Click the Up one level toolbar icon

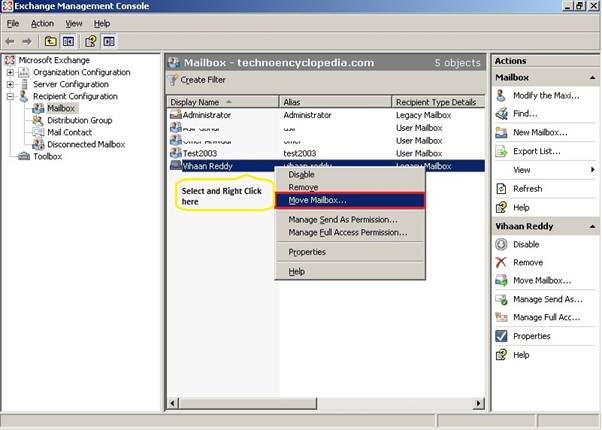(x=51, y=41)
